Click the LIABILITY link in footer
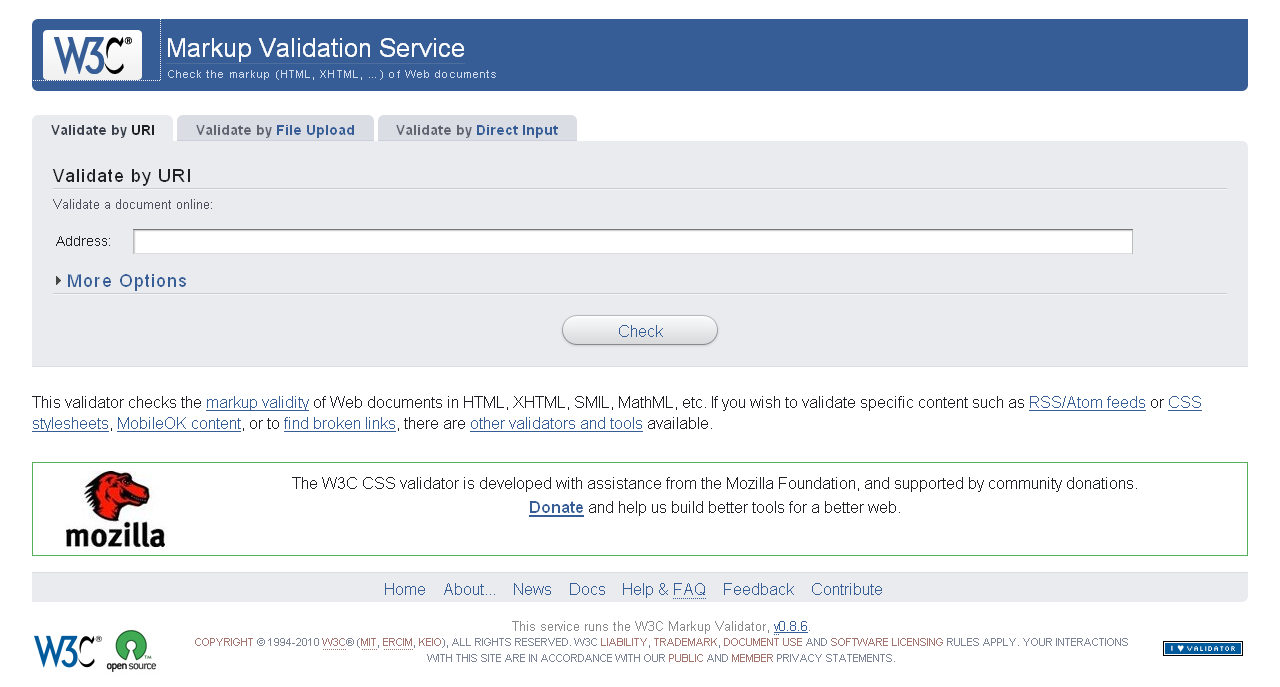The width and height of the screenshot is (1280, 687). point(624,643)
